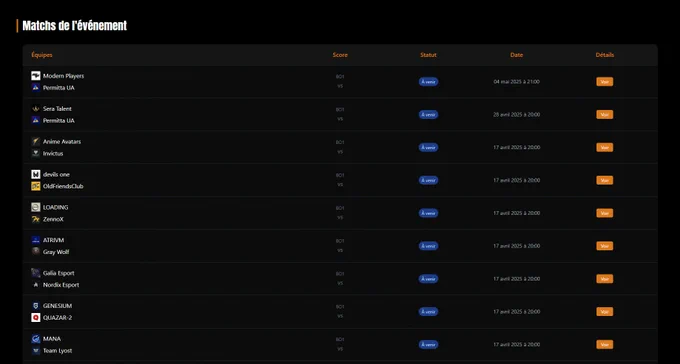This screenshot has width=680, height=364.
Task: Click Voir for devils one match
Action: (605, 180)
